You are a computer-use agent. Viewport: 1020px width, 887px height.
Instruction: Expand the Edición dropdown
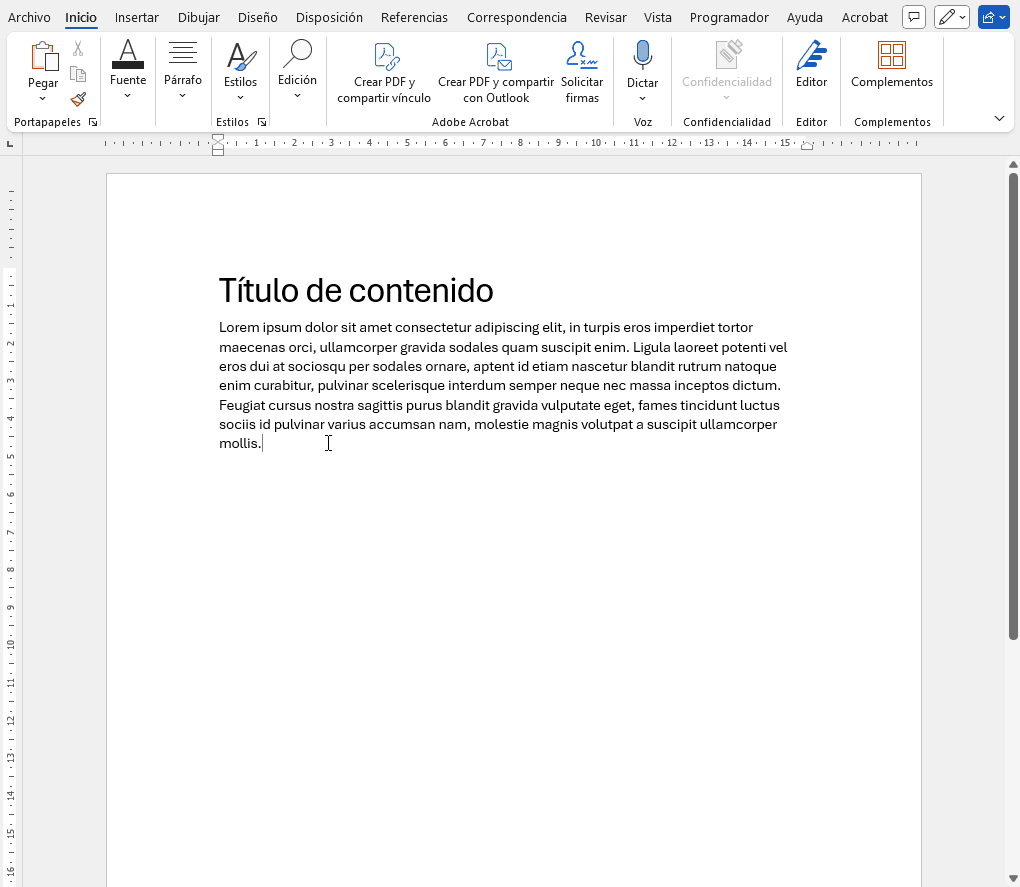297,95
